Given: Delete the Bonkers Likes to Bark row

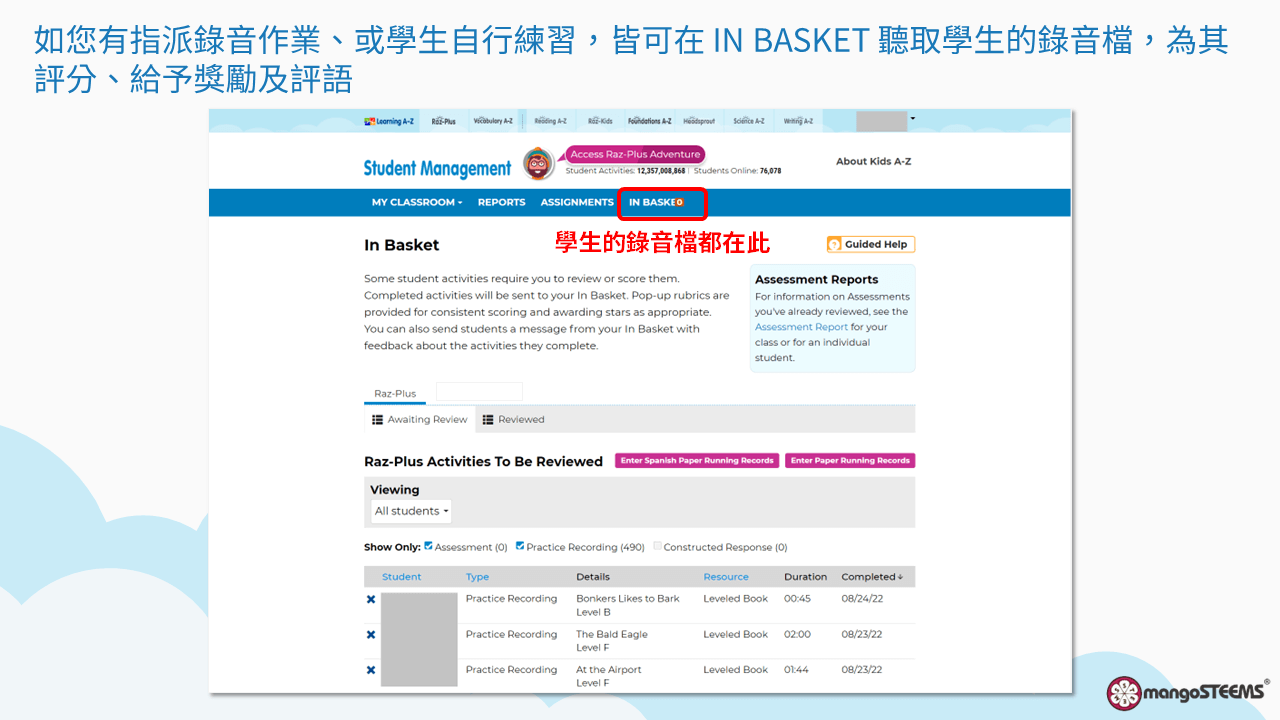Looking at the screenshot, I should click(371, 599).
